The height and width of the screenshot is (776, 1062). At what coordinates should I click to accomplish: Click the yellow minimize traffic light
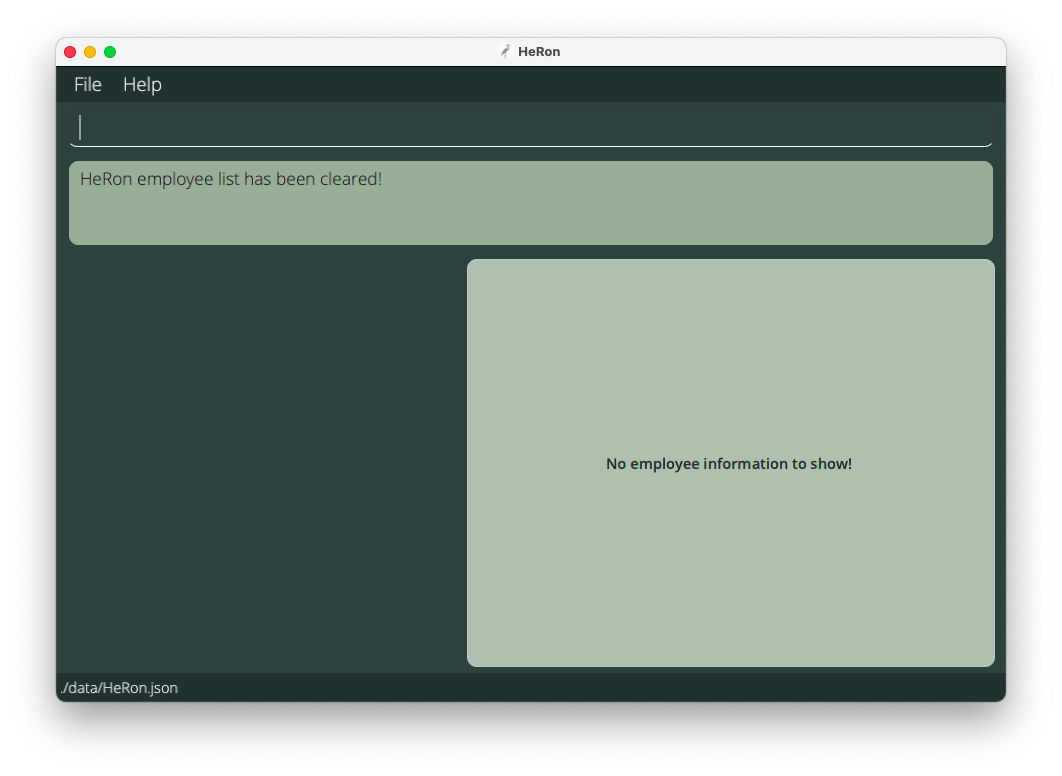(89, 51)
